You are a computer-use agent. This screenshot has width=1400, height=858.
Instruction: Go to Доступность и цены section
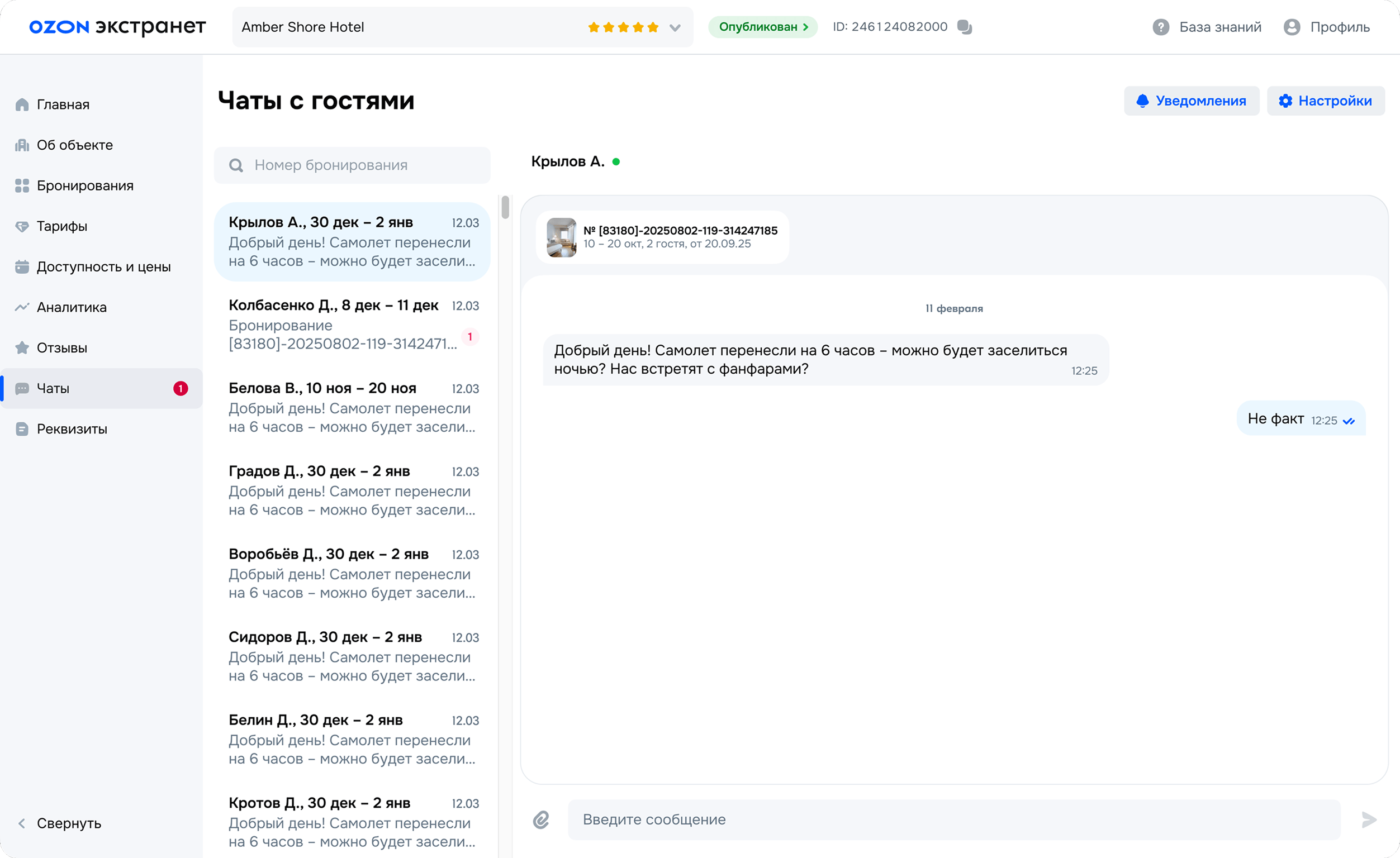coord(103,266)
